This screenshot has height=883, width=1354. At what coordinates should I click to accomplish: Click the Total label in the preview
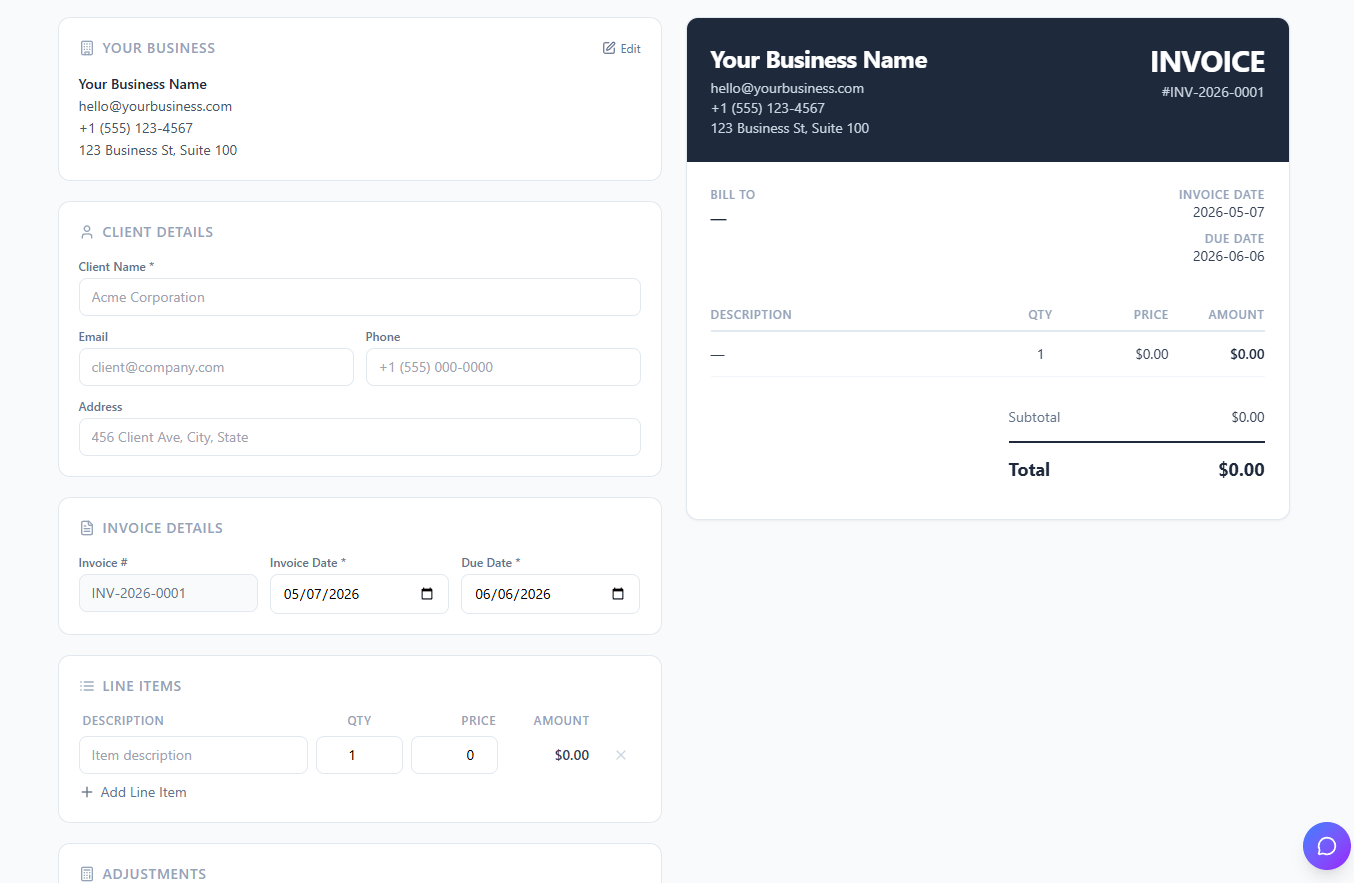[x=1029, y=470]
